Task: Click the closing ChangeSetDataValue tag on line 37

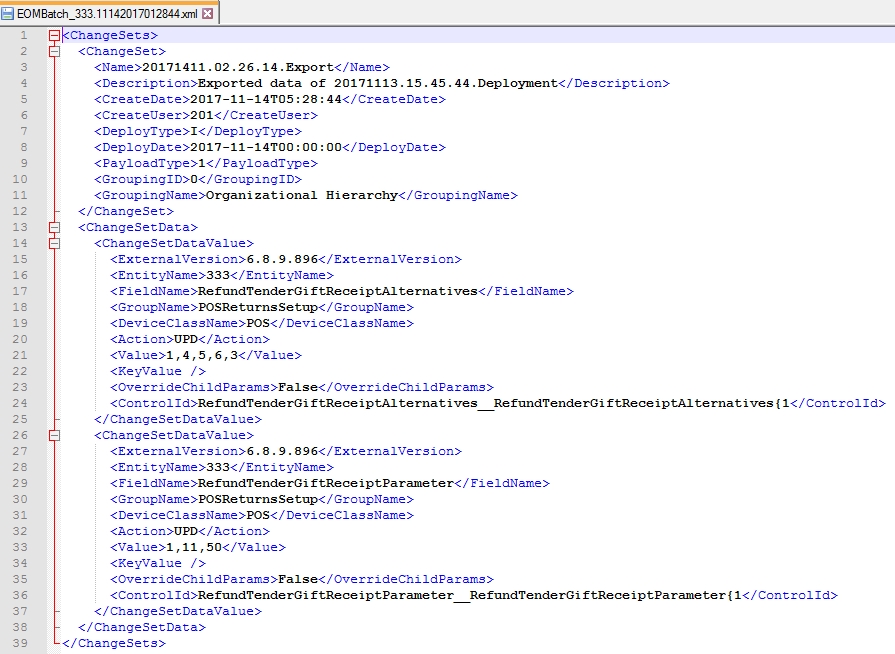Action: pos(178,611)
